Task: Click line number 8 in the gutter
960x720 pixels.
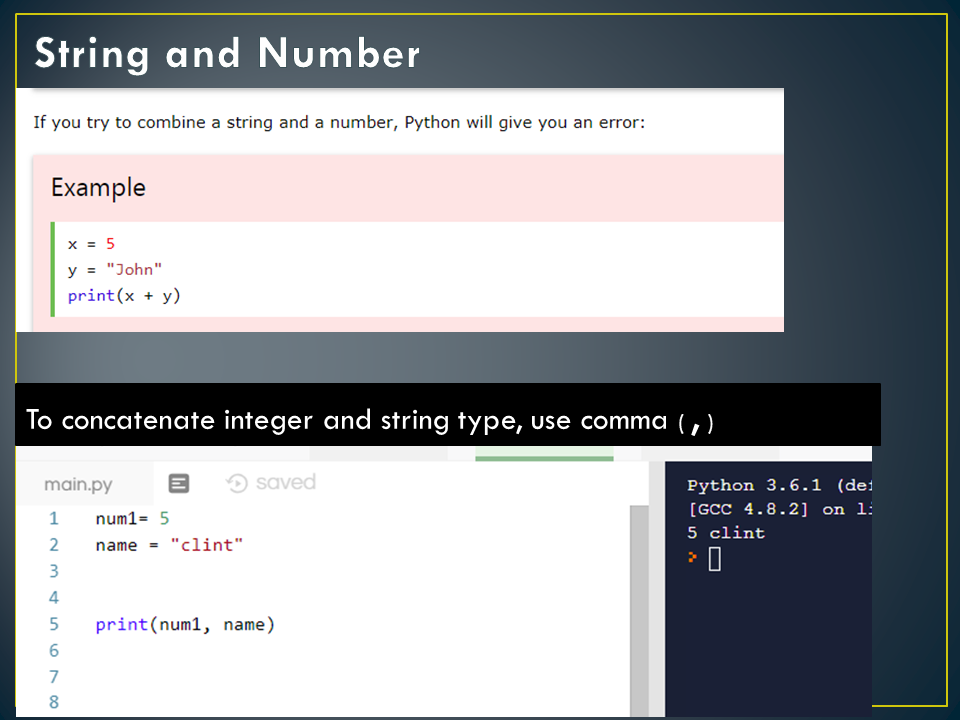Action: [53, 703]
